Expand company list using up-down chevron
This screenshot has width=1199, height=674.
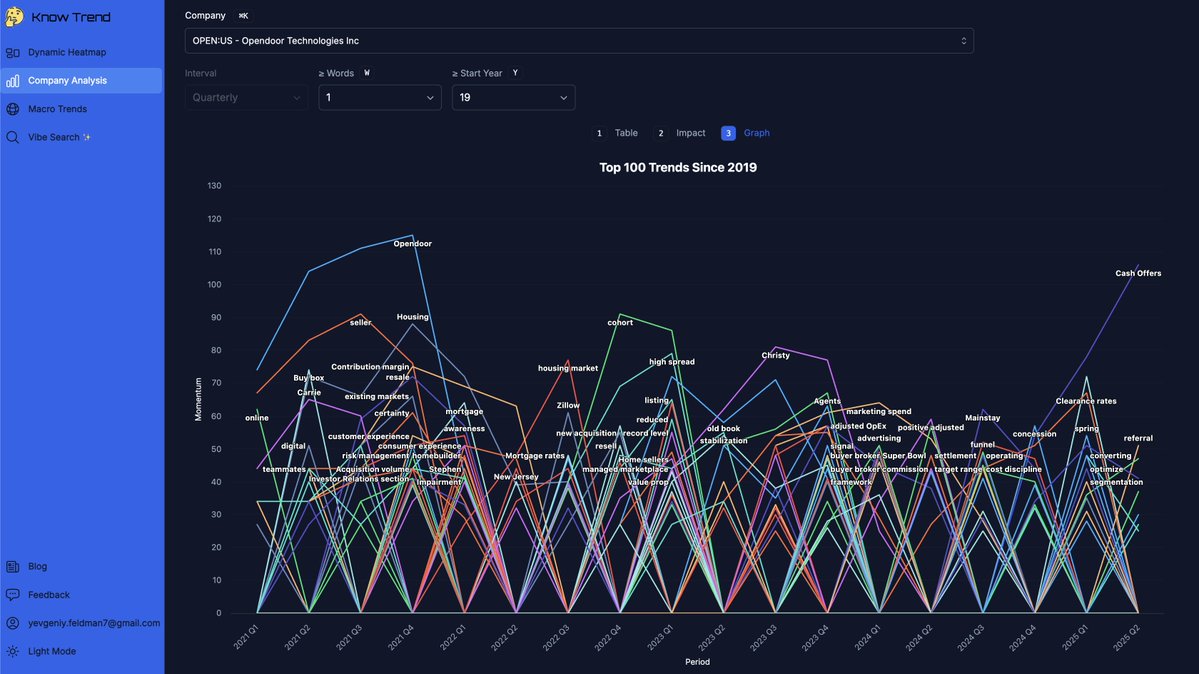(963, 41)
